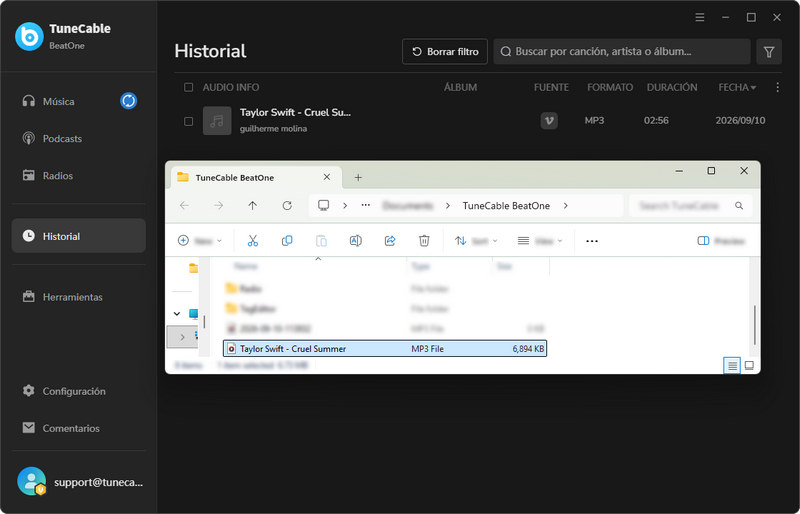
Task: Toggle the select-all checkbox next to AUDIO INFO
Action: [x=188, y=87]
